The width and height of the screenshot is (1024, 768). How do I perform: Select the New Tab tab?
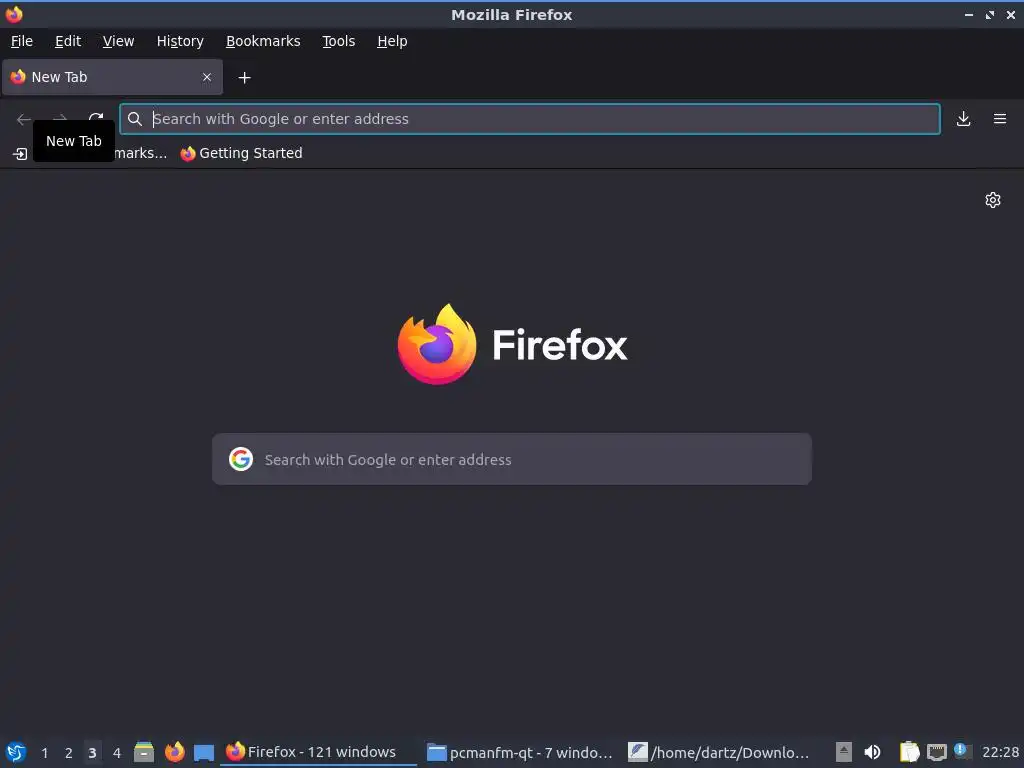(112, 77)
